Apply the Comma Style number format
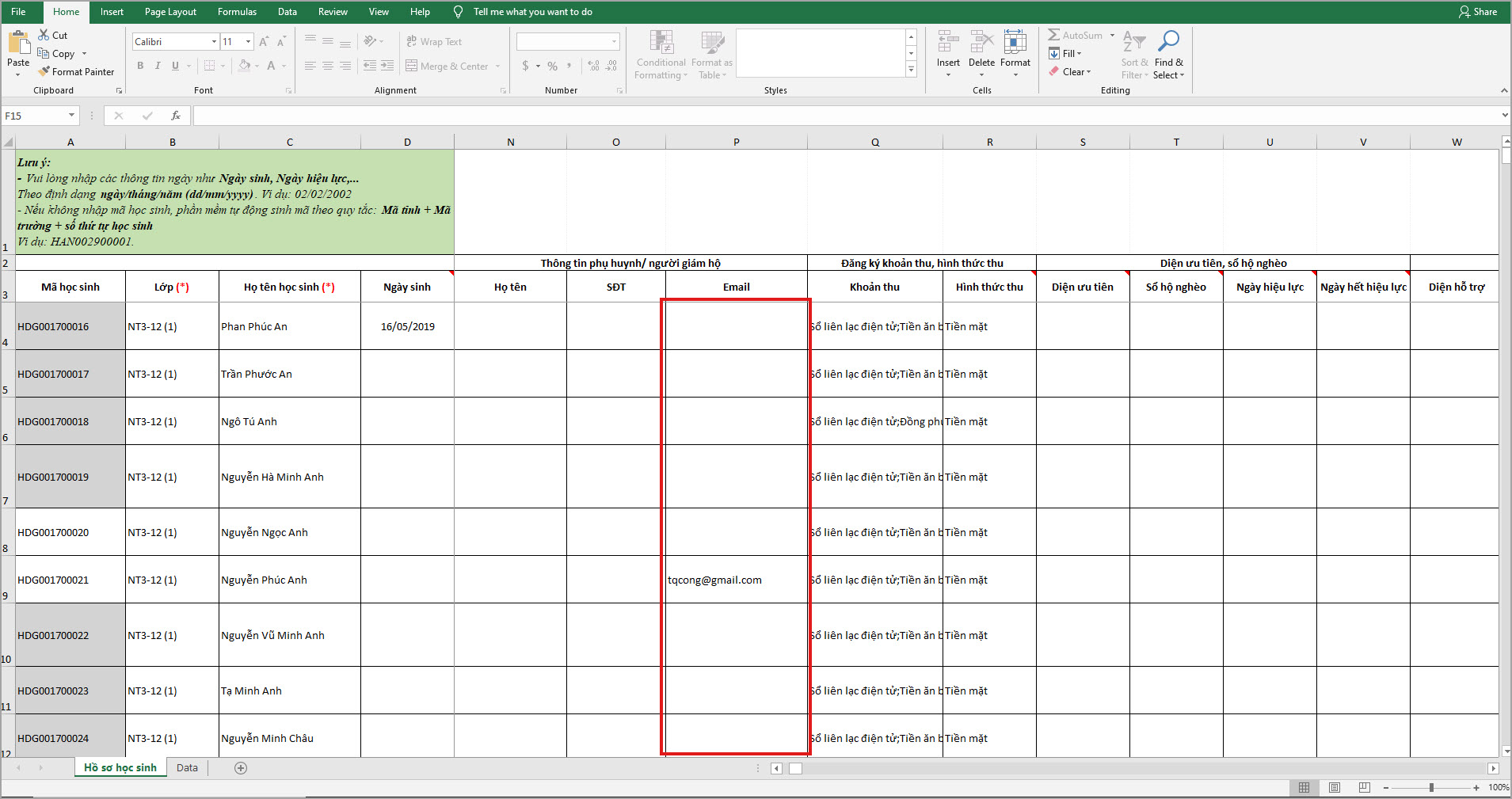1512x799 pixels. tap(569, 66)
